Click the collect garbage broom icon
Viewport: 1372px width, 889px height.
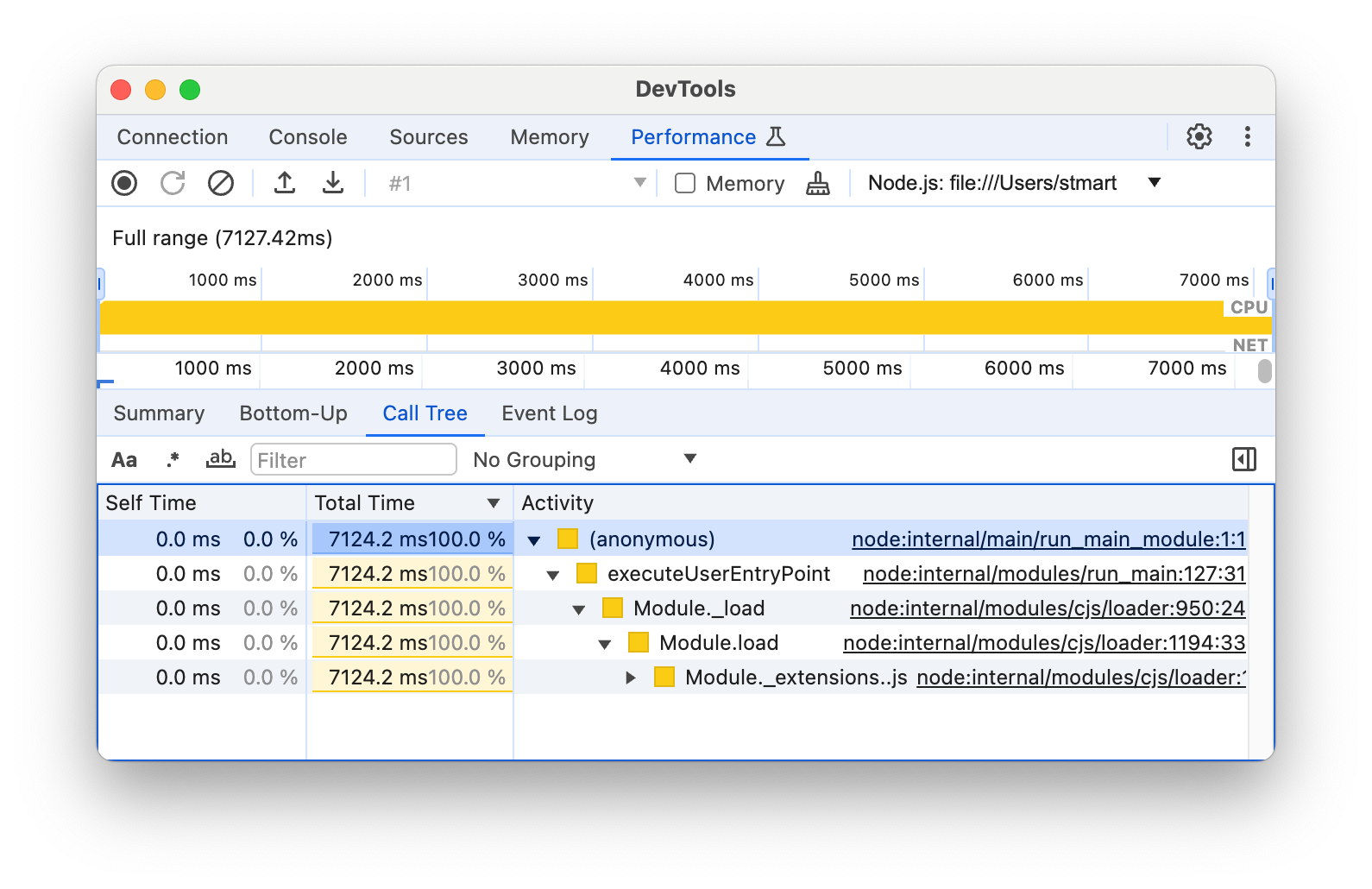click(x=818, y=184)
